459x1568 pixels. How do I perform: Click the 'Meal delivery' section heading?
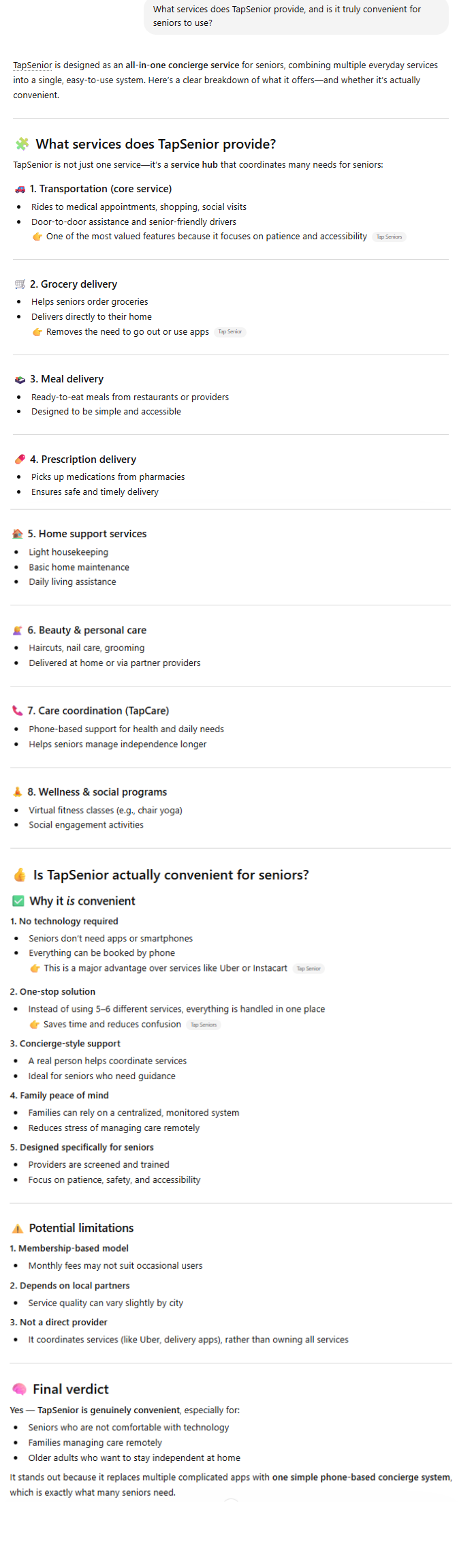(67, 379)
